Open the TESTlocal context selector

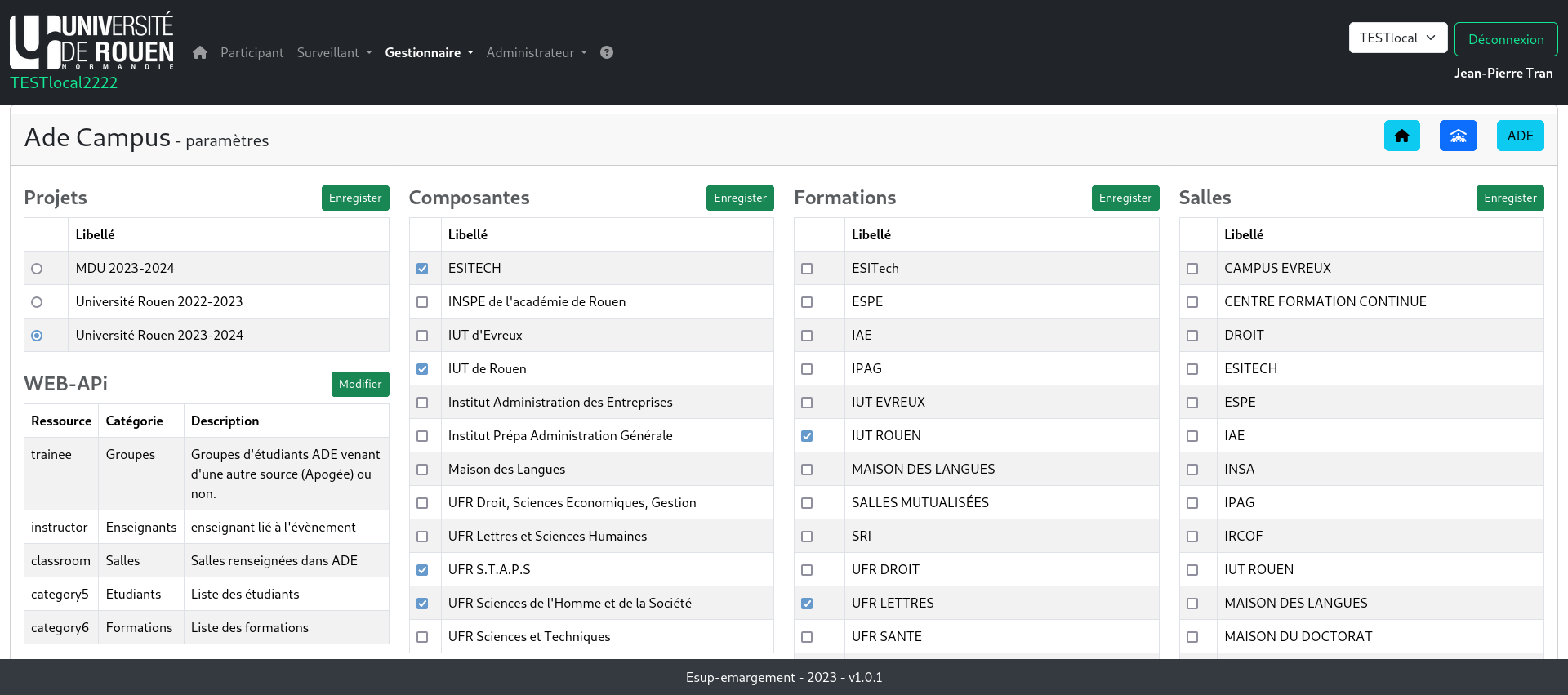click(1397, 38)
